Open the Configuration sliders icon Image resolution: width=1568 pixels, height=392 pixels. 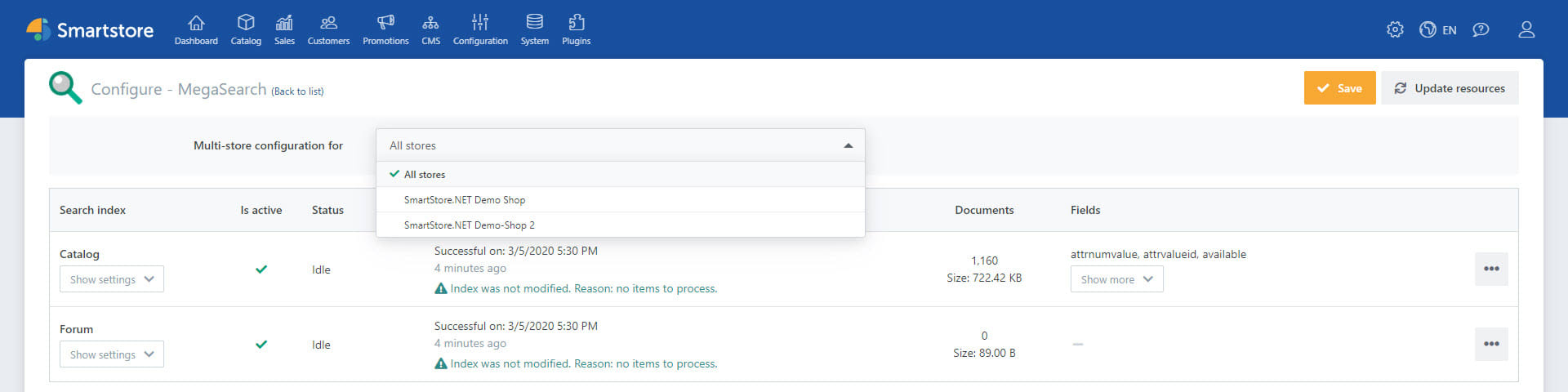click(x=480, y=23)
